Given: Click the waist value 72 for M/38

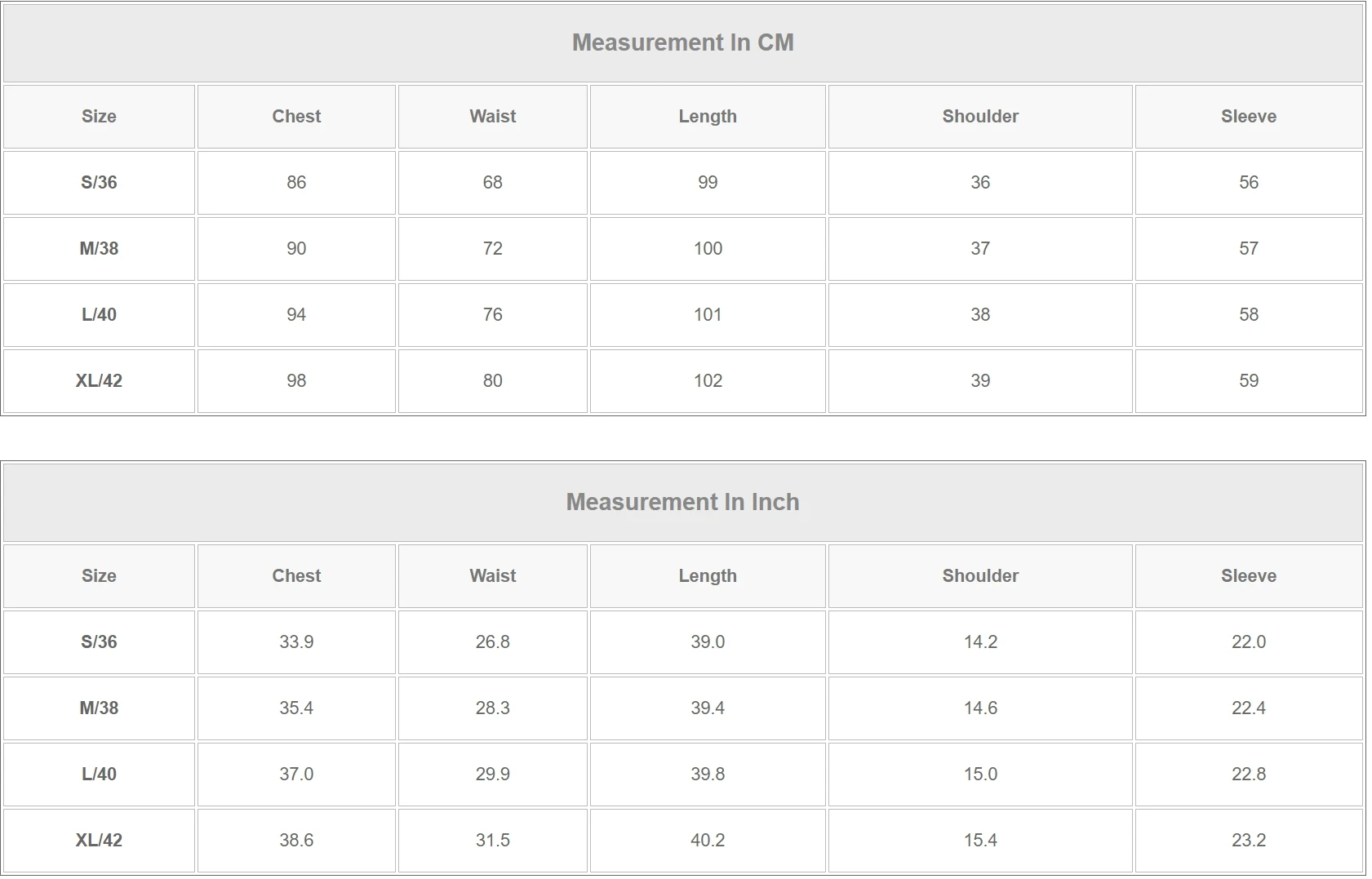Looking at the screenshot, I should coord(492,249).
